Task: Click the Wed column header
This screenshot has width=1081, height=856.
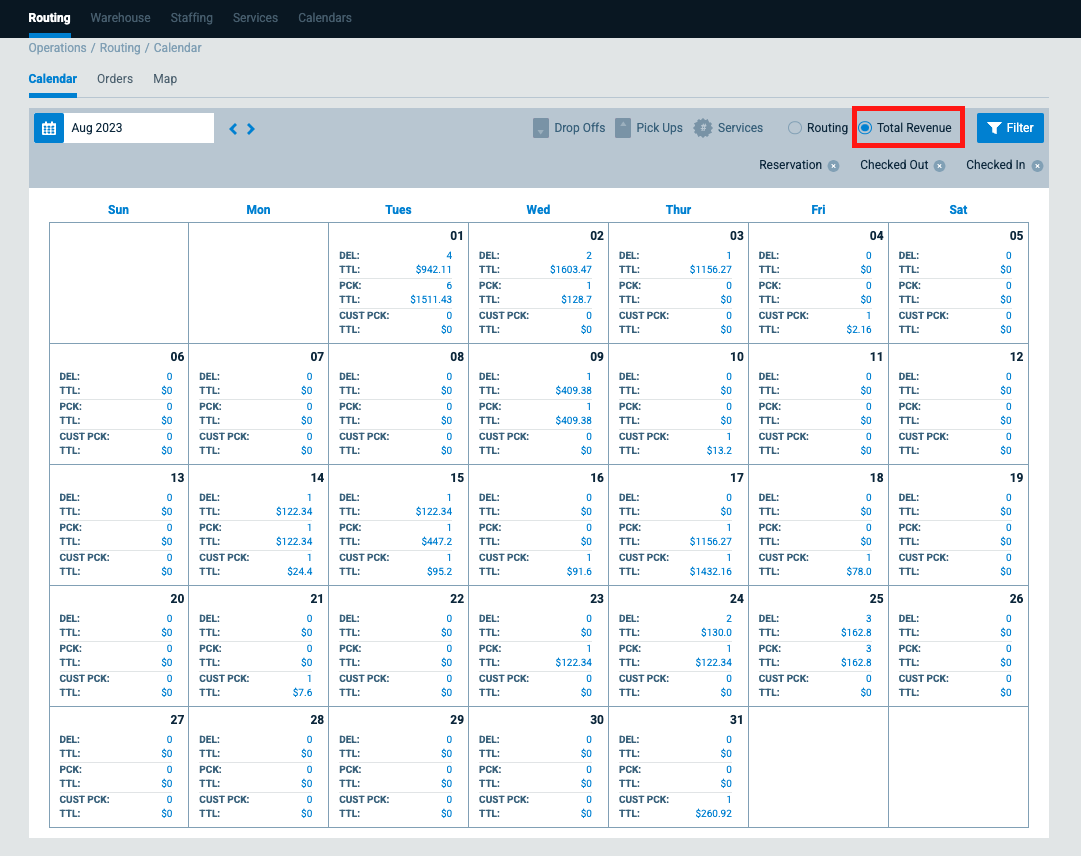Action: (538, 210)
